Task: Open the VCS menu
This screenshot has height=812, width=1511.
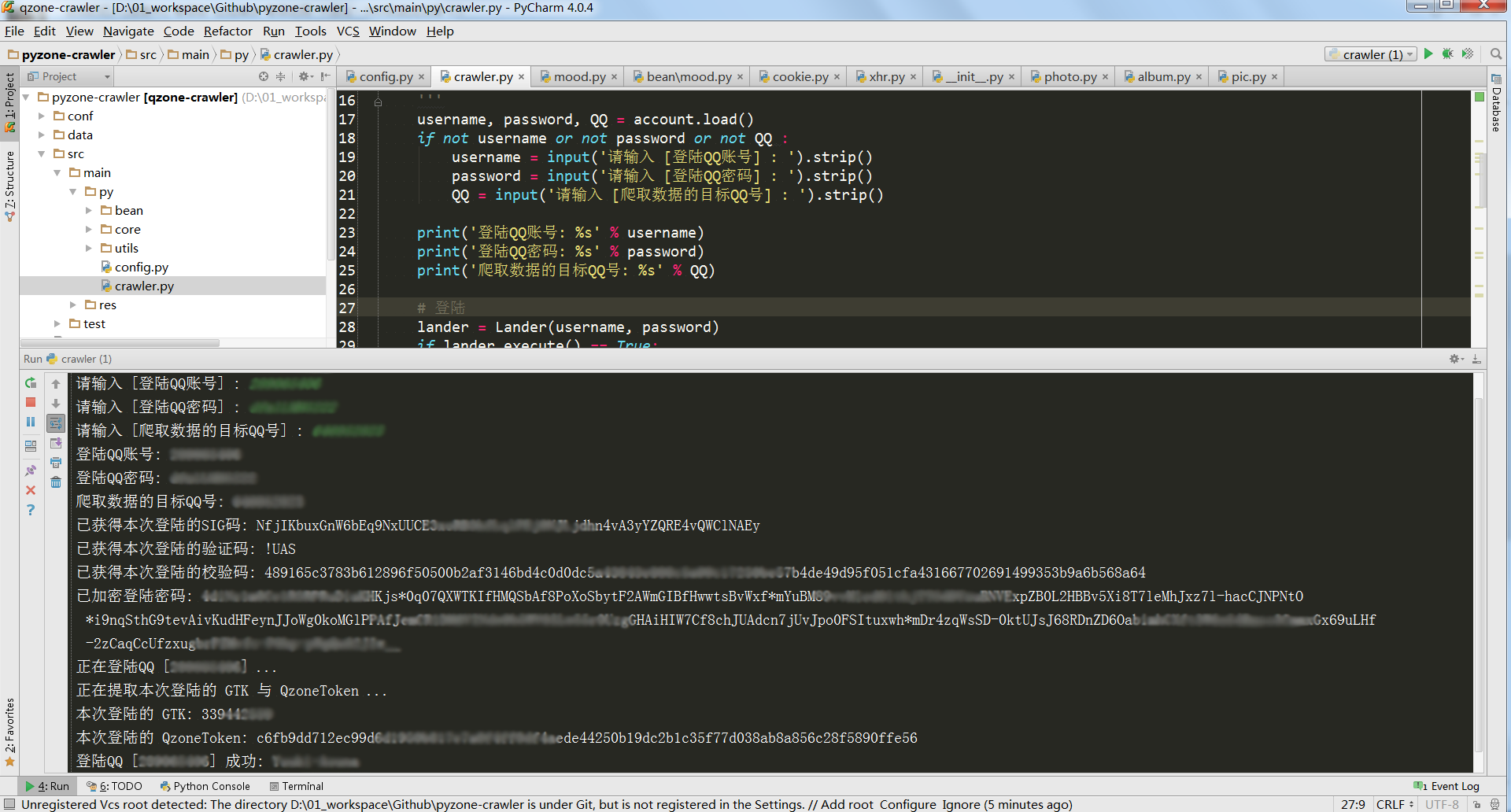Action: click(x=348, y=31)
